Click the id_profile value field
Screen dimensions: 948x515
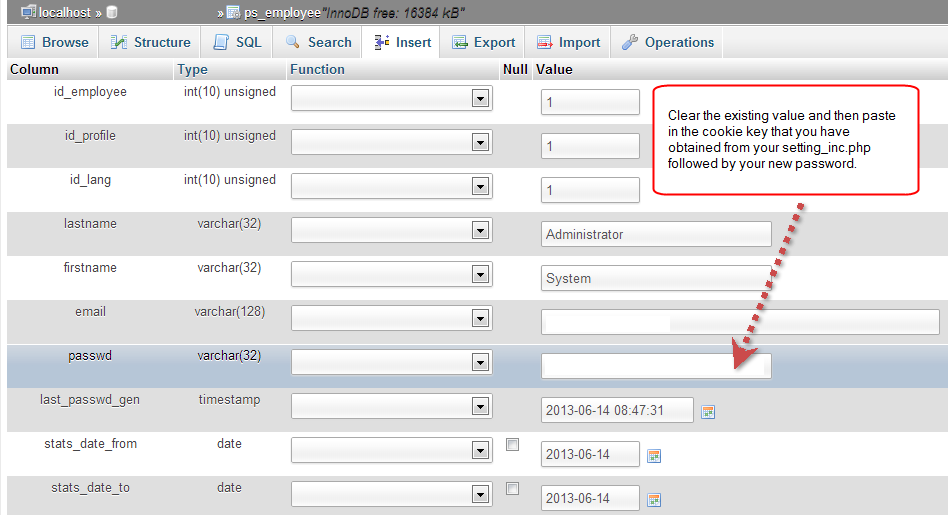tap(590, 146)
